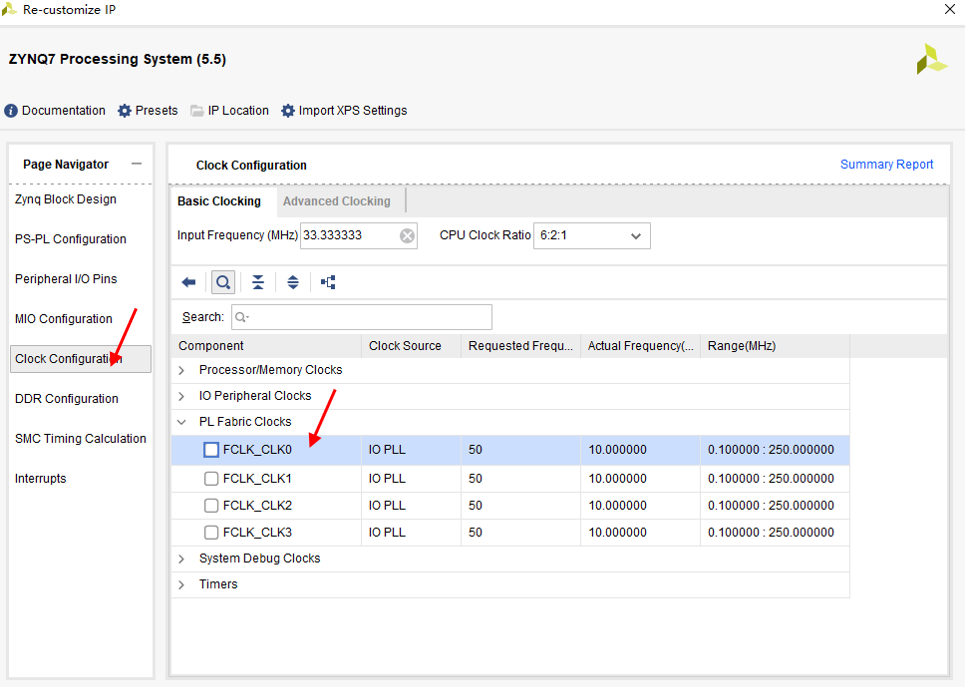Click the Range(MHz) column header
This screenshot has width=965, height=688.
(x=775, y=346)
